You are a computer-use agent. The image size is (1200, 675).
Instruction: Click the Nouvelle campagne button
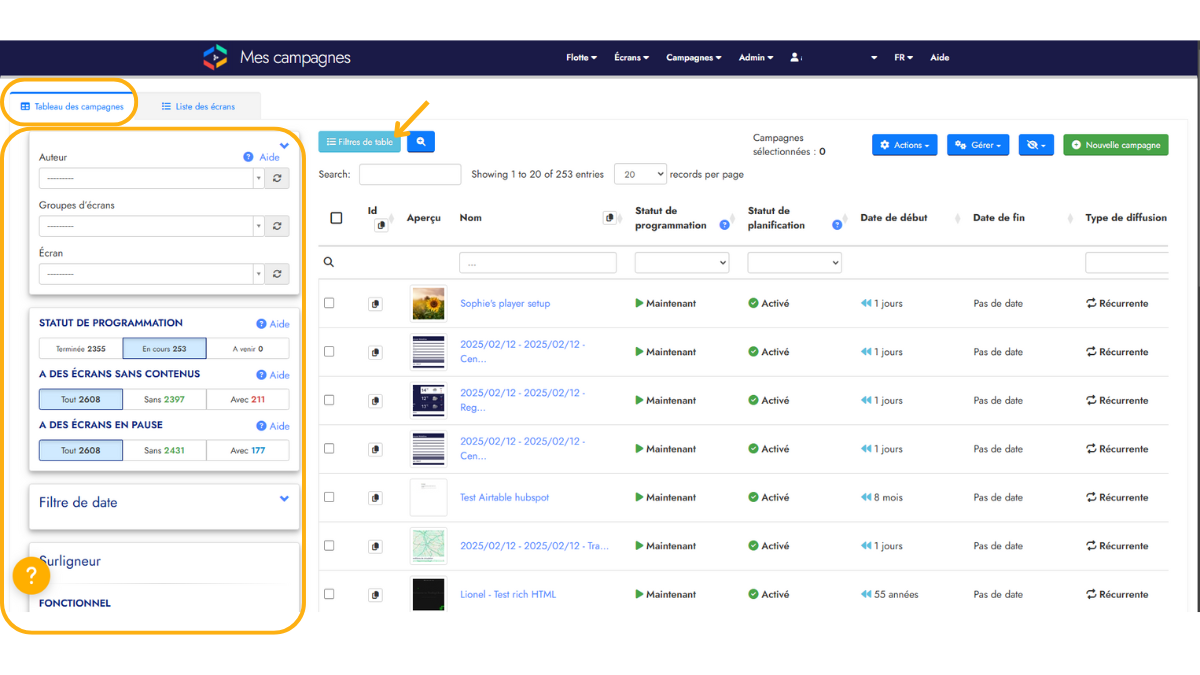[x=1115, y=145]
